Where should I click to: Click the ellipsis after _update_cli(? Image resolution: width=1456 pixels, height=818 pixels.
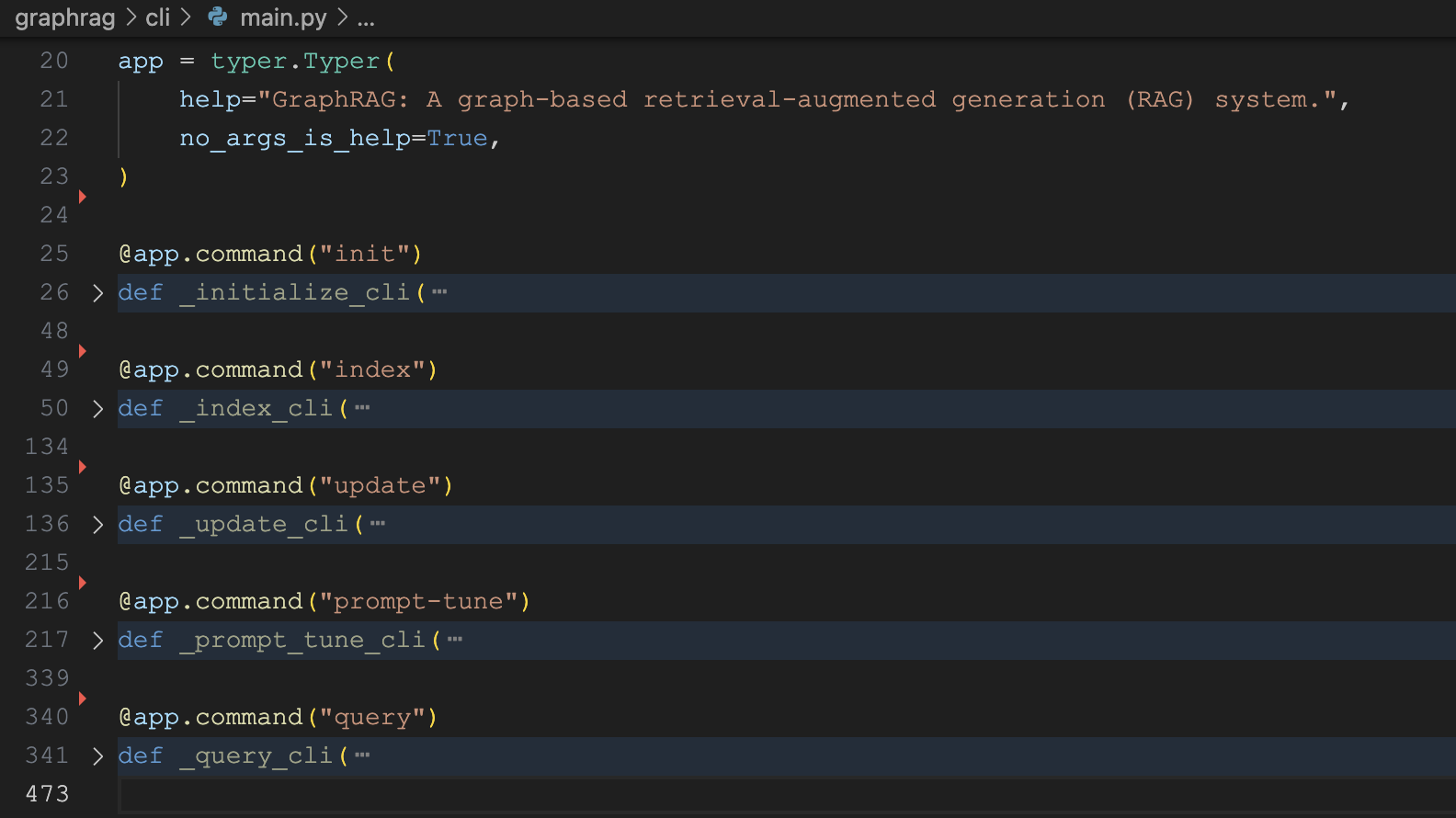378,524
